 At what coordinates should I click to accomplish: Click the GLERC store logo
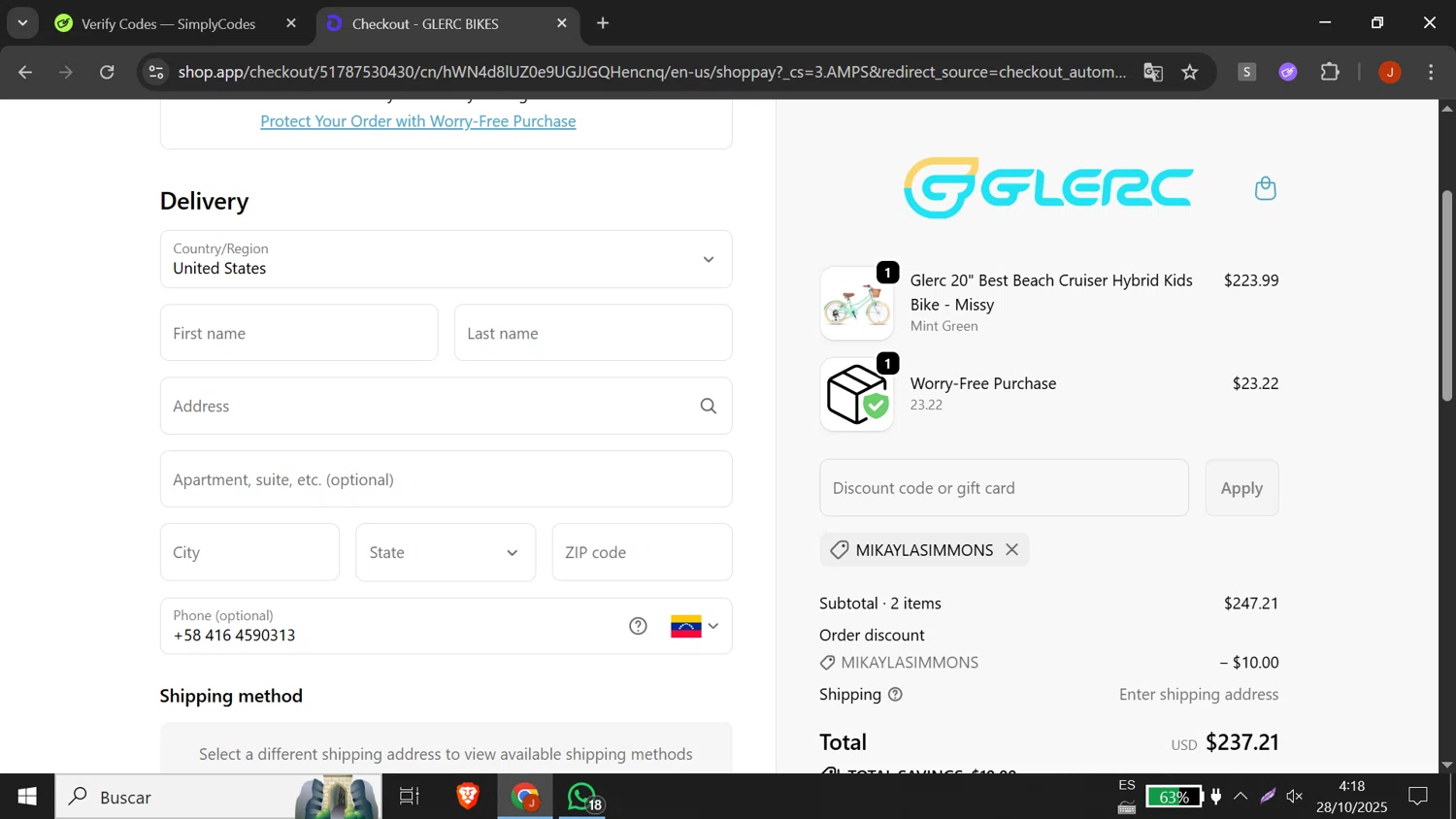(1048, 187)
